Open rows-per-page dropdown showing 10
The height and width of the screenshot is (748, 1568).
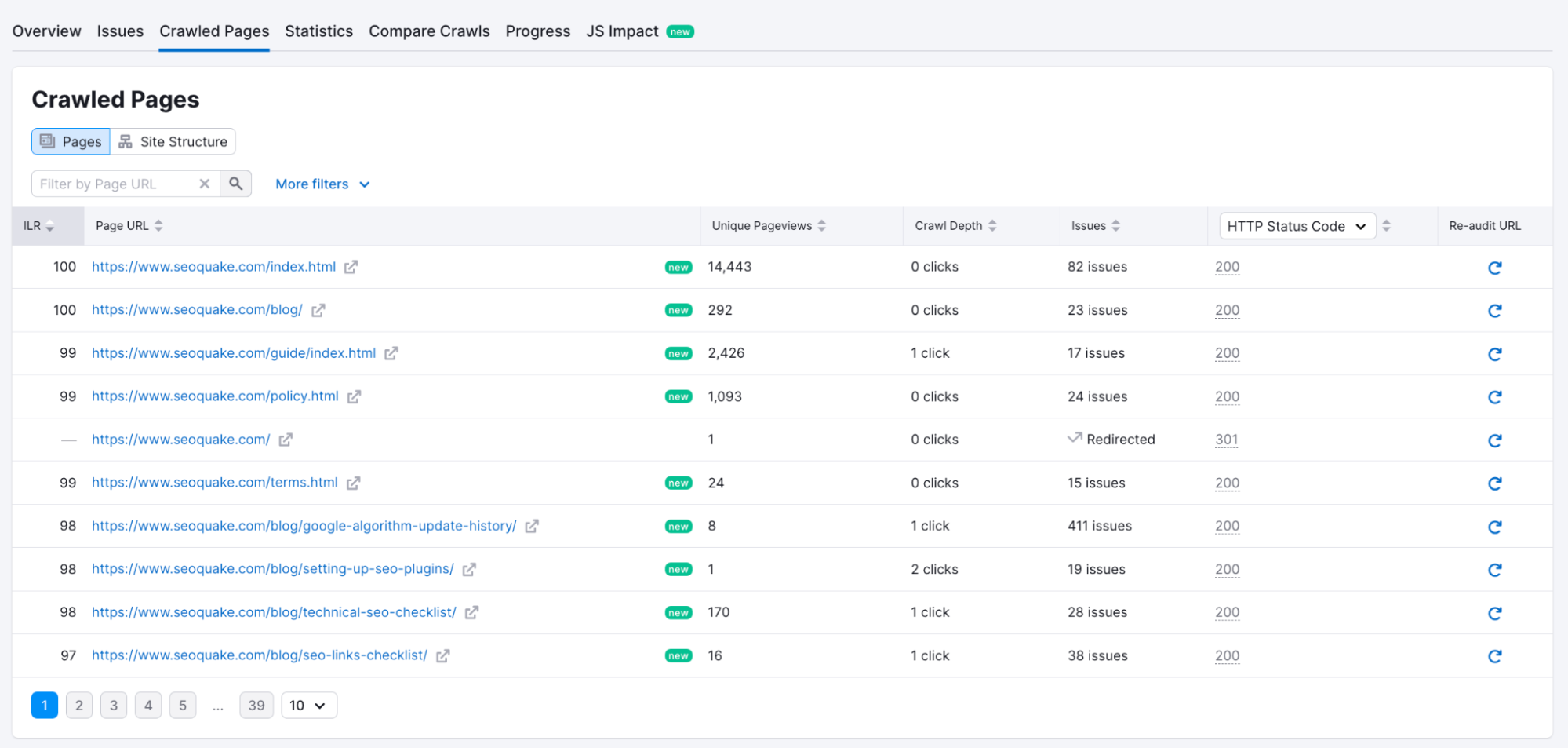pyautogui.click(x=308, y=705)
